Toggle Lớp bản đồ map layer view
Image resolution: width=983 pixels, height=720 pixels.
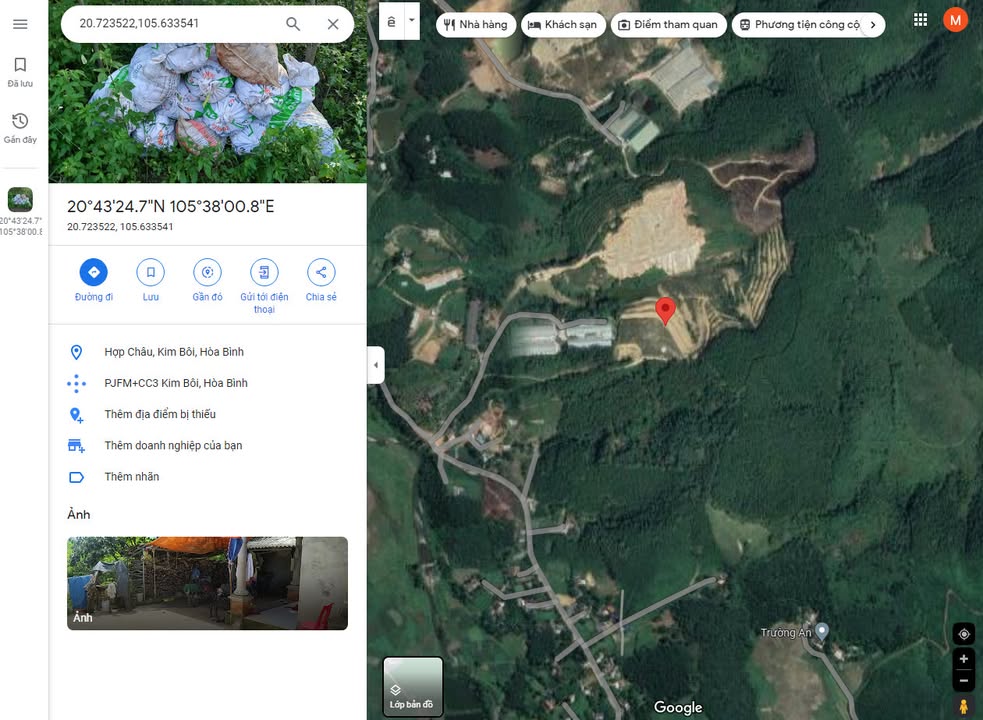[x=412, y=686]
